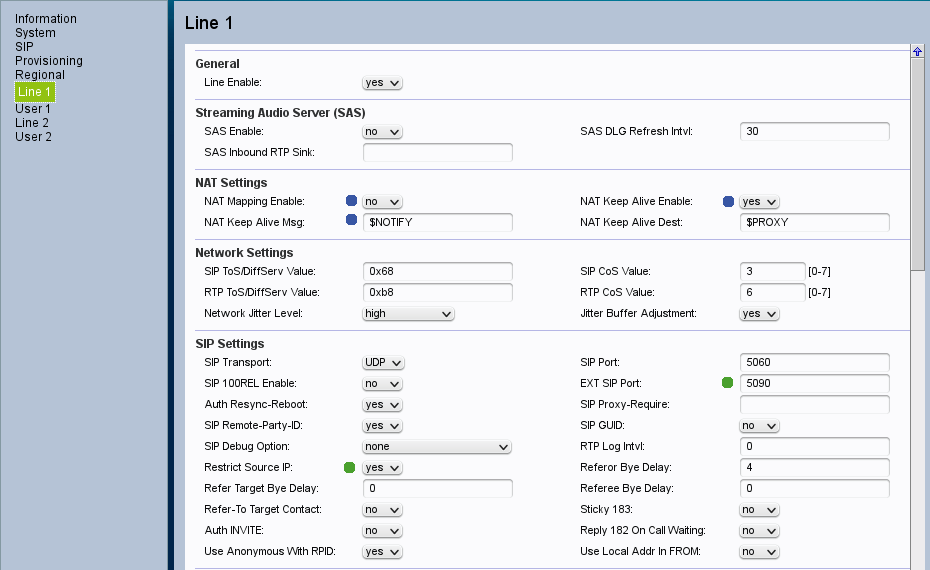The height and width of the screenshot is (570, 930).
Task: Toggle the SAS Enable selector
Action: click(x=382, y=132)
